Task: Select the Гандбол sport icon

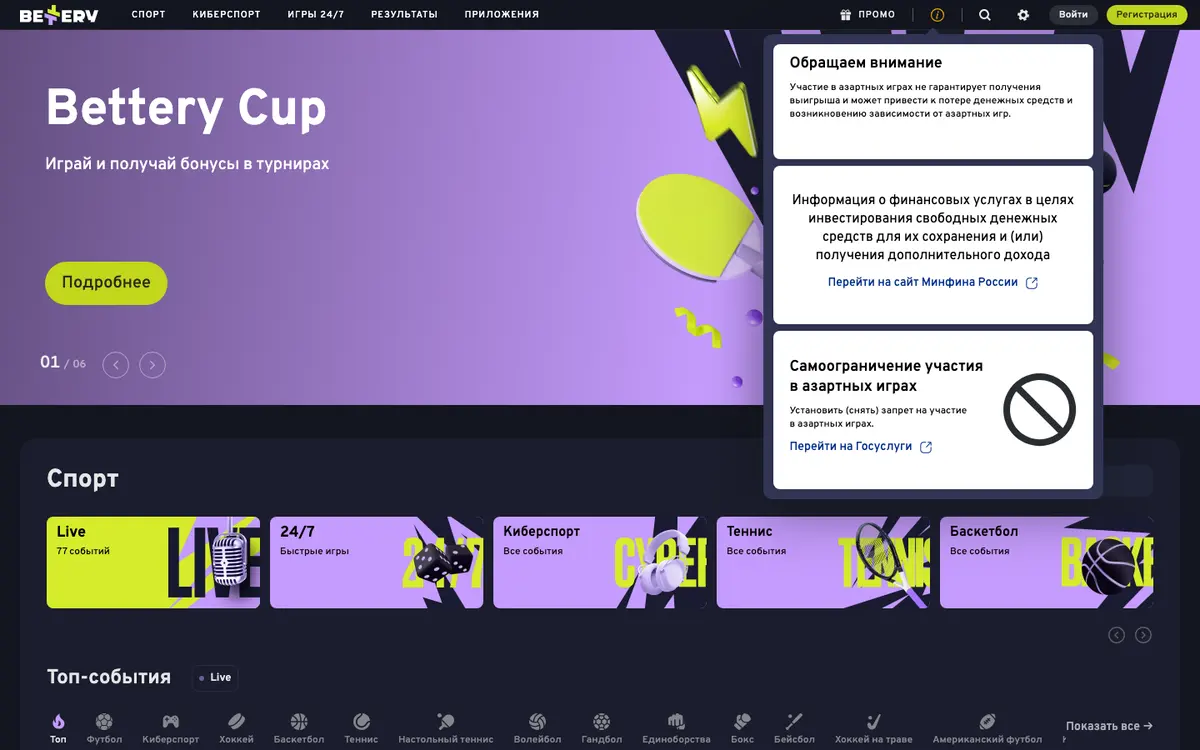Action: (x=601, y=728)
